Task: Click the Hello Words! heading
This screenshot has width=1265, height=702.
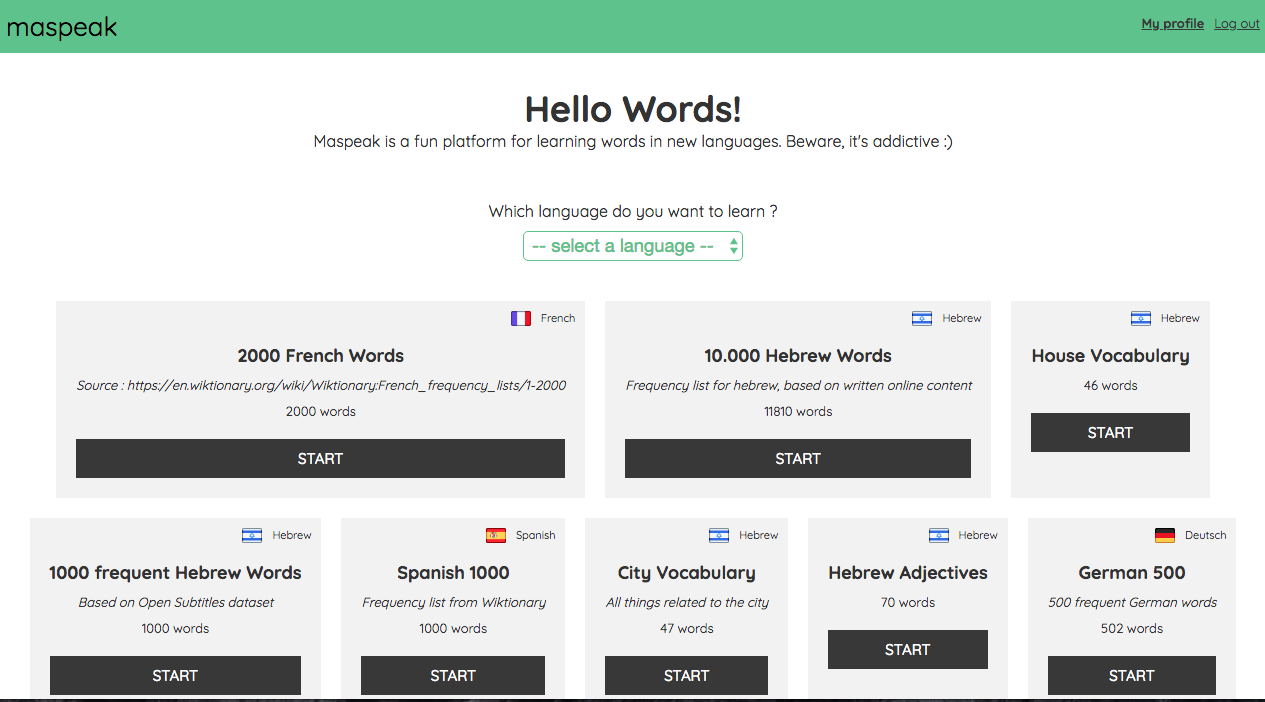Action: pos(633,109)
